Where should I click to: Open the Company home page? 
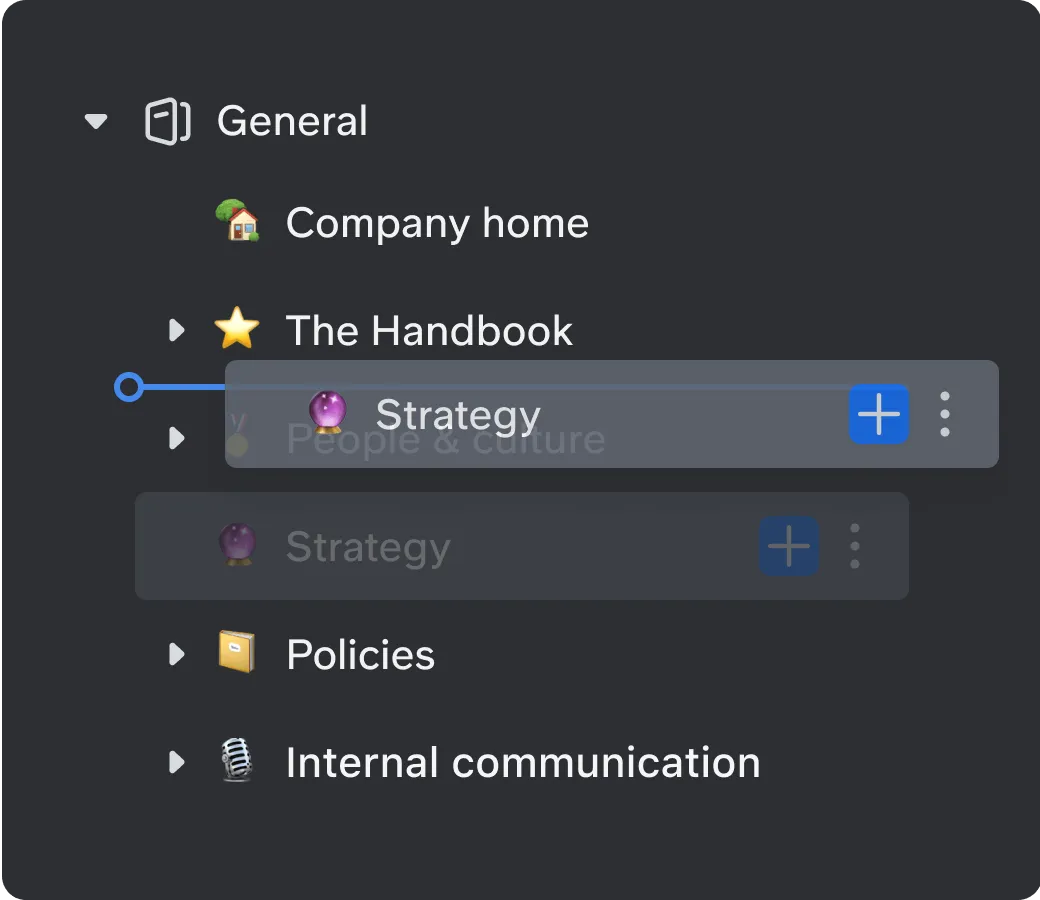(x=437, y=224)
